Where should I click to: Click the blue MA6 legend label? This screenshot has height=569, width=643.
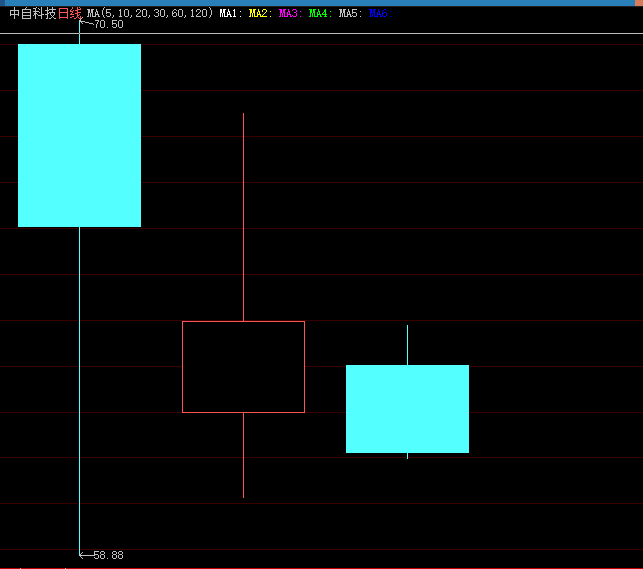click(380, 14)
